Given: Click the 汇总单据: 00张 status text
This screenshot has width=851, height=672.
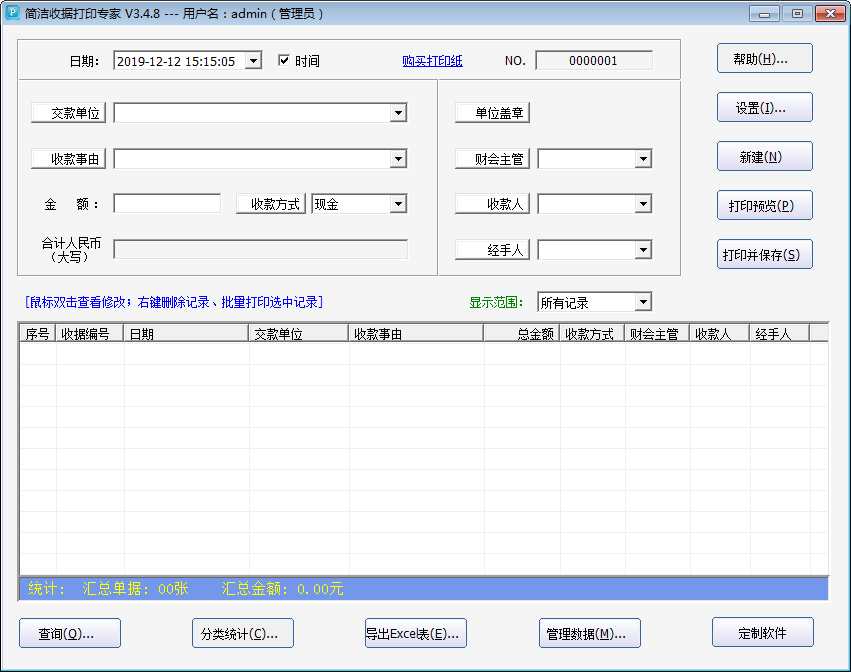Looking at the screenshot, I should coord(135,588).
